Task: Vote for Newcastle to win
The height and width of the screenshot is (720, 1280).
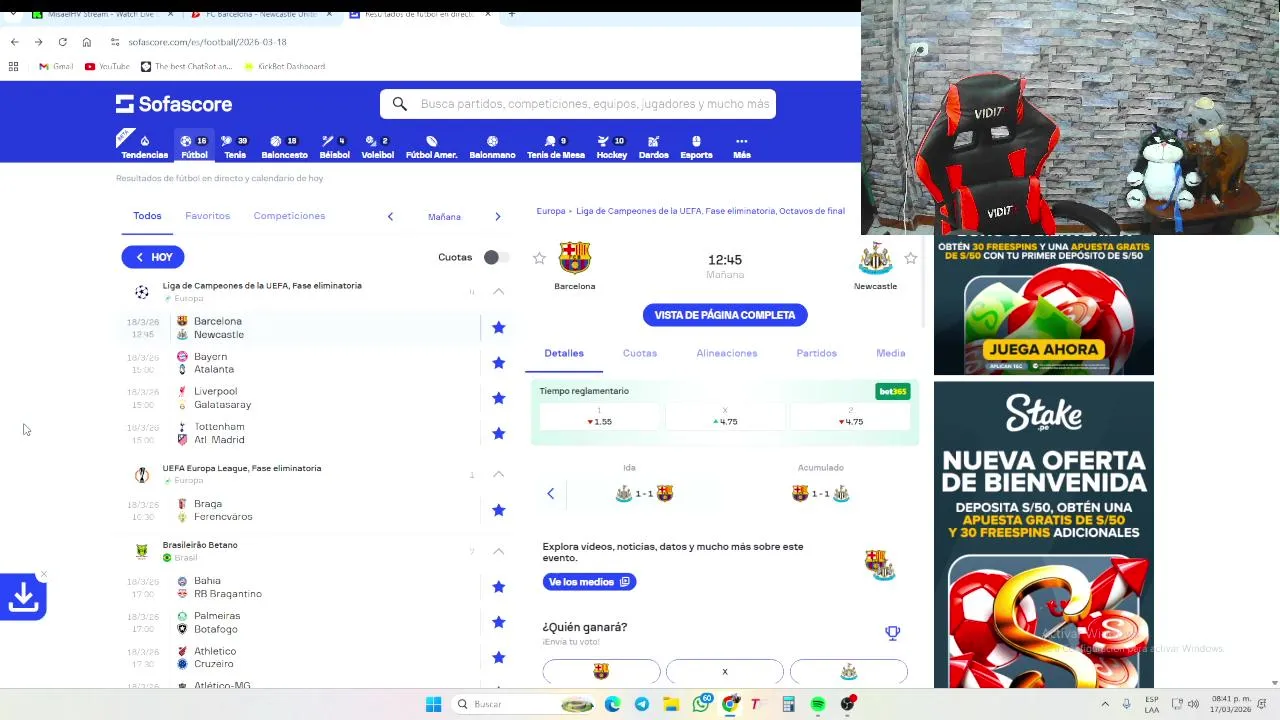Action: pos(849,672)
